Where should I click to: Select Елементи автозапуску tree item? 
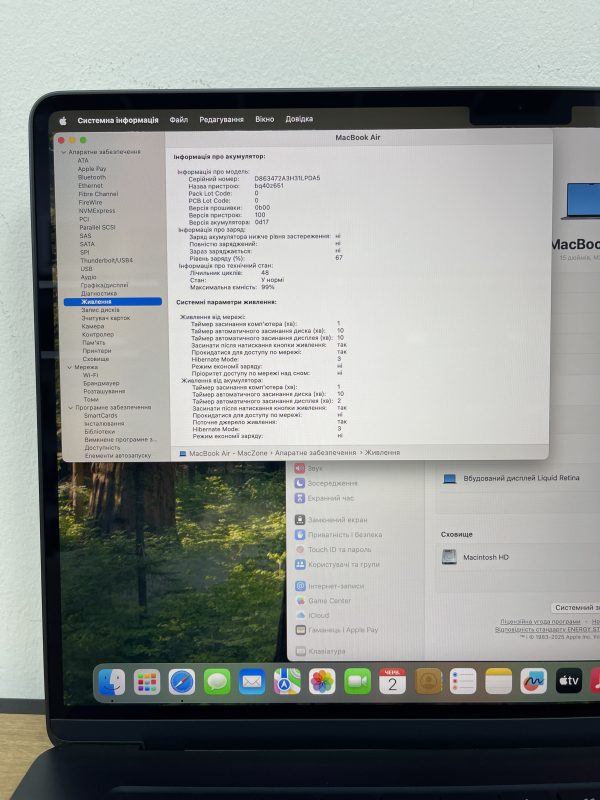coord(117,456)
